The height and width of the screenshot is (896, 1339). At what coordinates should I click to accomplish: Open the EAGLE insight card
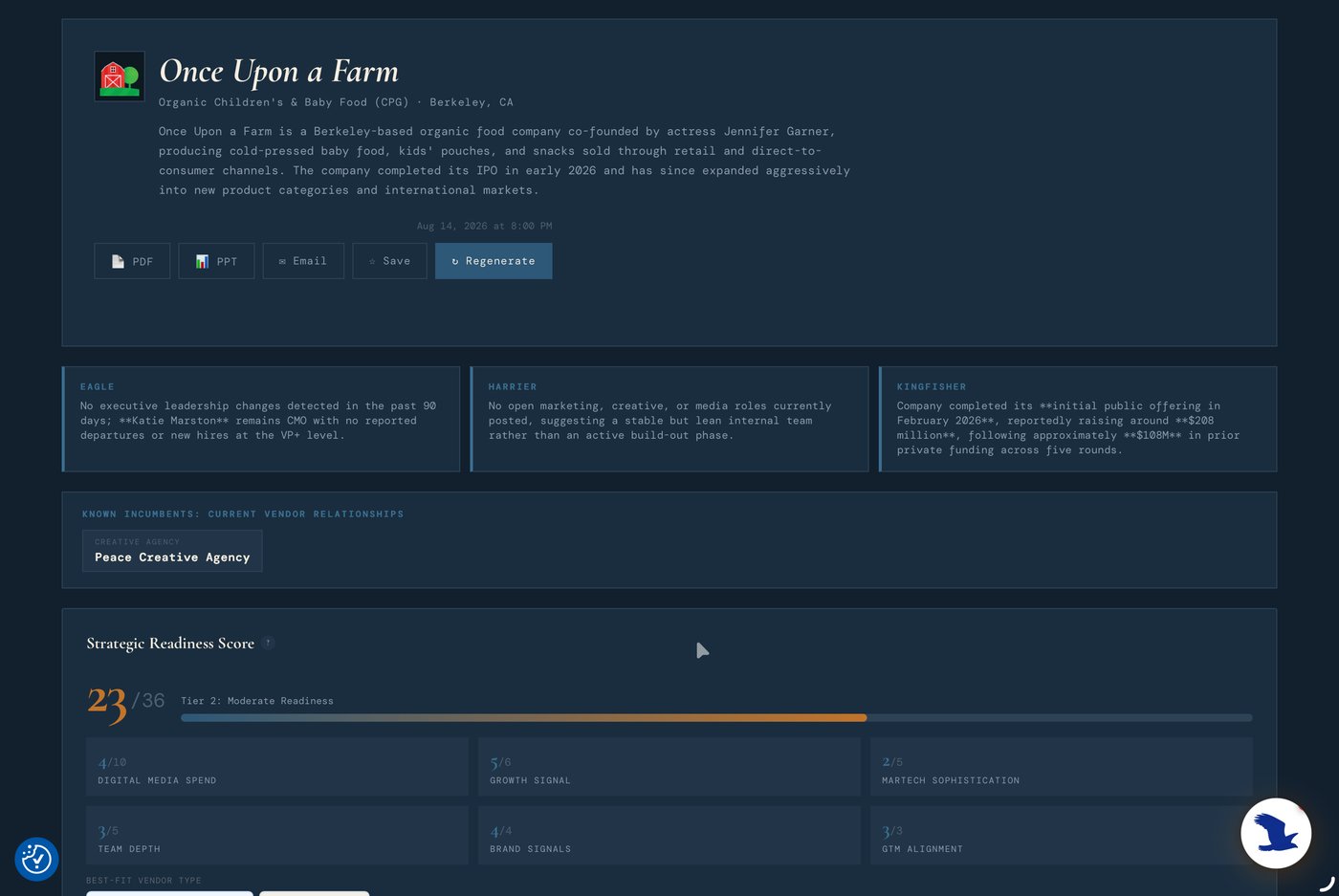[x=261, y=419]
